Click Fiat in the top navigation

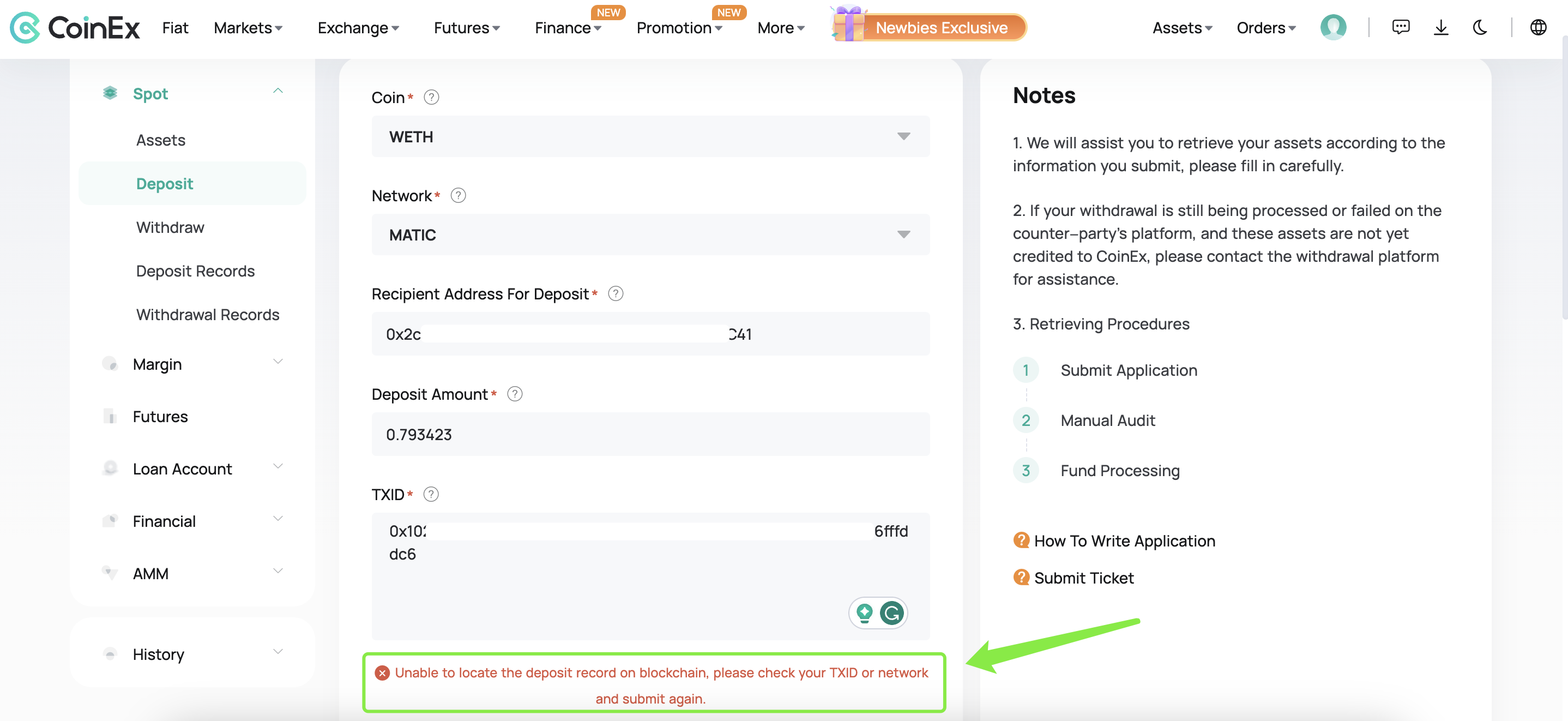(176, 28)
